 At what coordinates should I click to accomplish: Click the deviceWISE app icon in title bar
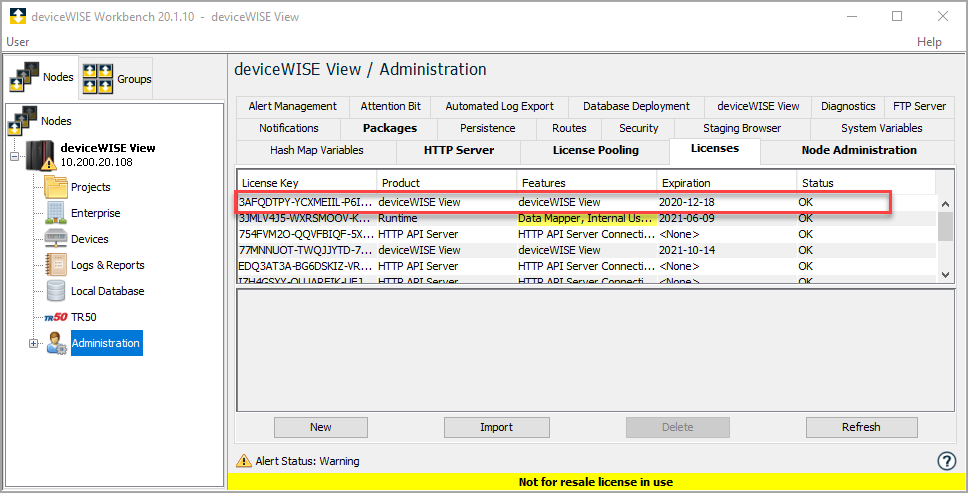(18, 16)
